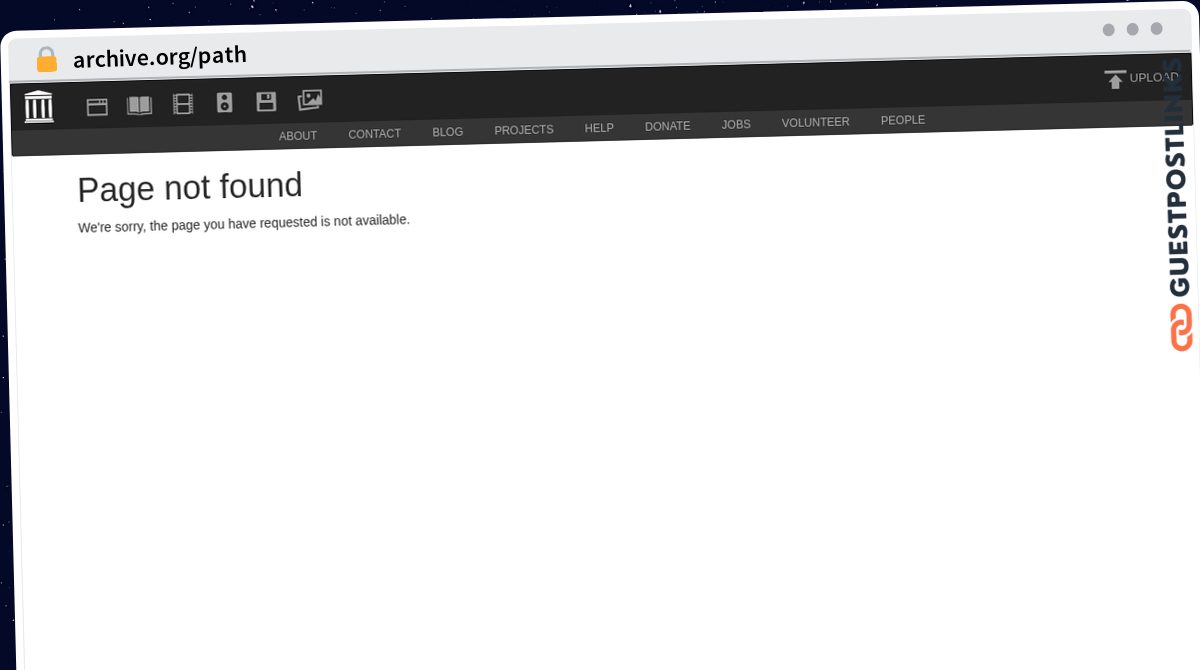Click the Internet Archive logo icon
Viewport: 1200px width, 670px height.
(x=39, y=106)
